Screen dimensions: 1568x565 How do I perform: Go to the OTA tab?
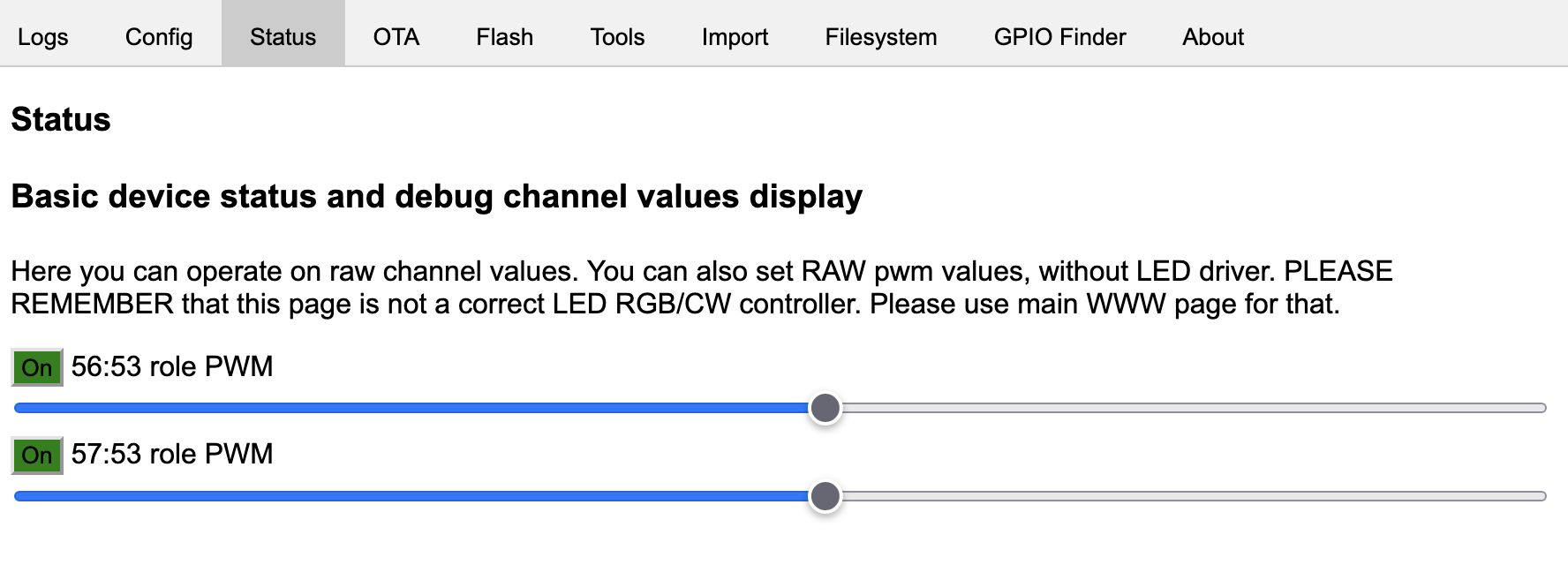click(x=396, y=36)
